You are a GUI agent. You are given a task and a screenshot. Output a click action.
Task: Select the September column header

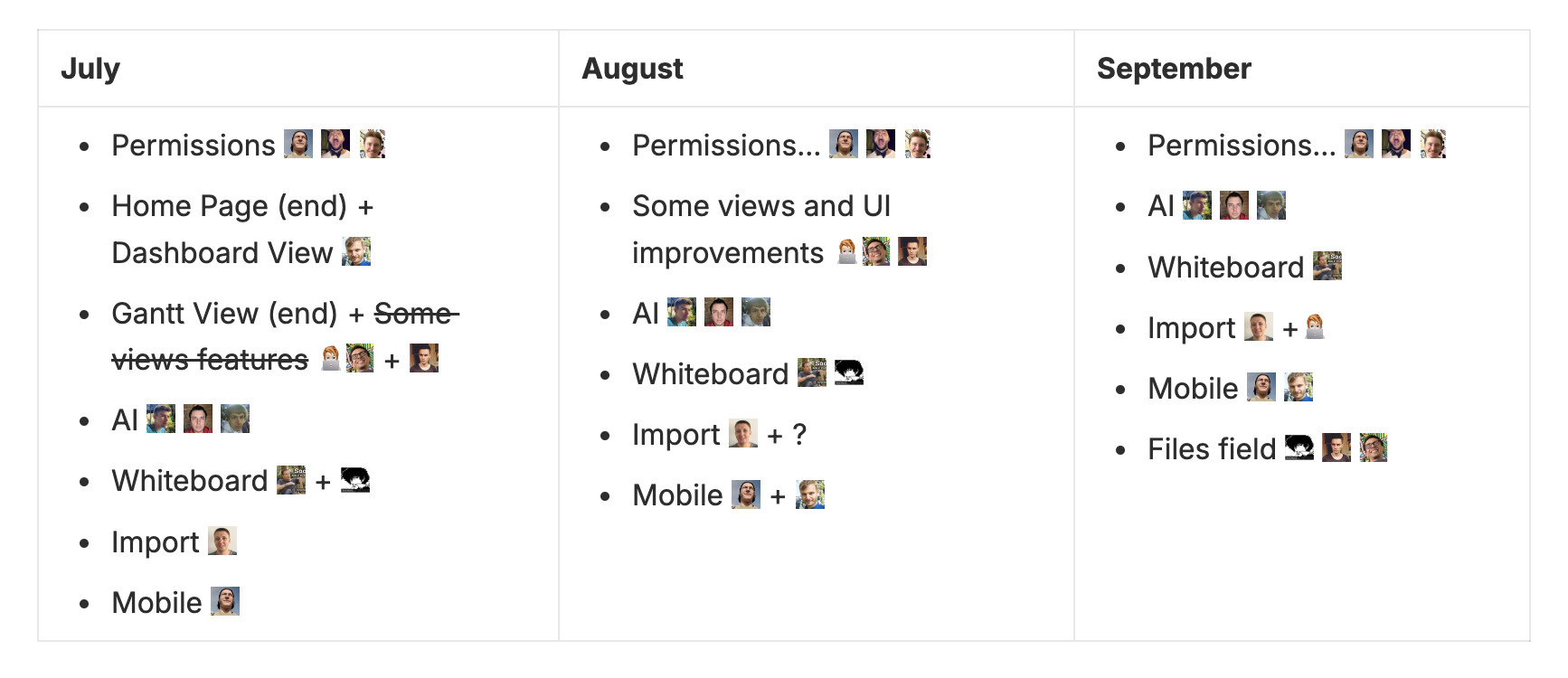tap(1174, 69)
